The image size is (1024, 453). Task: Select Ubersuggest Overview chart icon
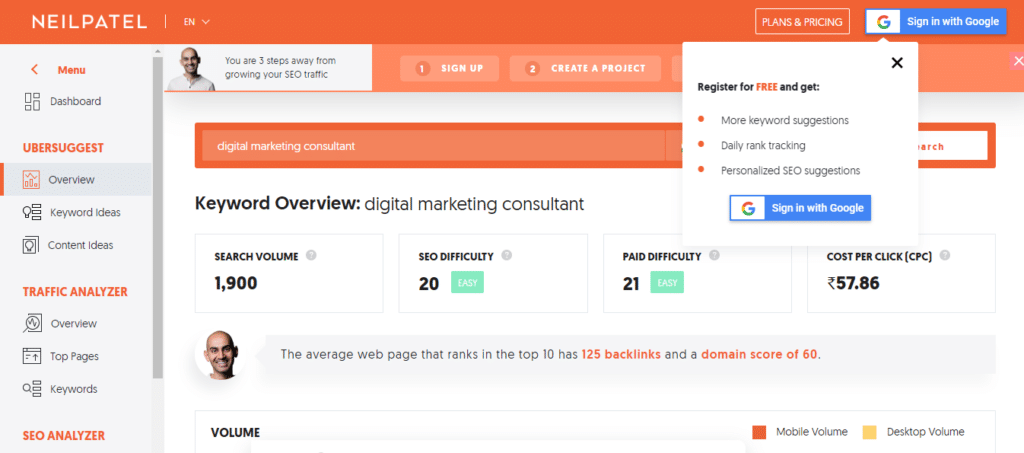click(x=31, y=180)
